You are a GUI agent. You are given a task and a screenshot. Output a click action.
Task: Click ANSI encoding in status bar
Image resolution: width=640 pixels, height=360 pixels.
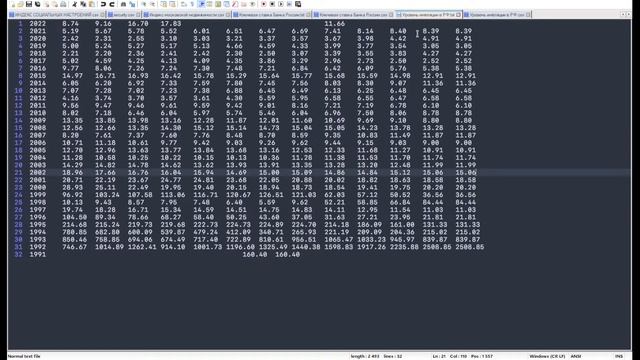pyautogui.click(x=576, y=356)
